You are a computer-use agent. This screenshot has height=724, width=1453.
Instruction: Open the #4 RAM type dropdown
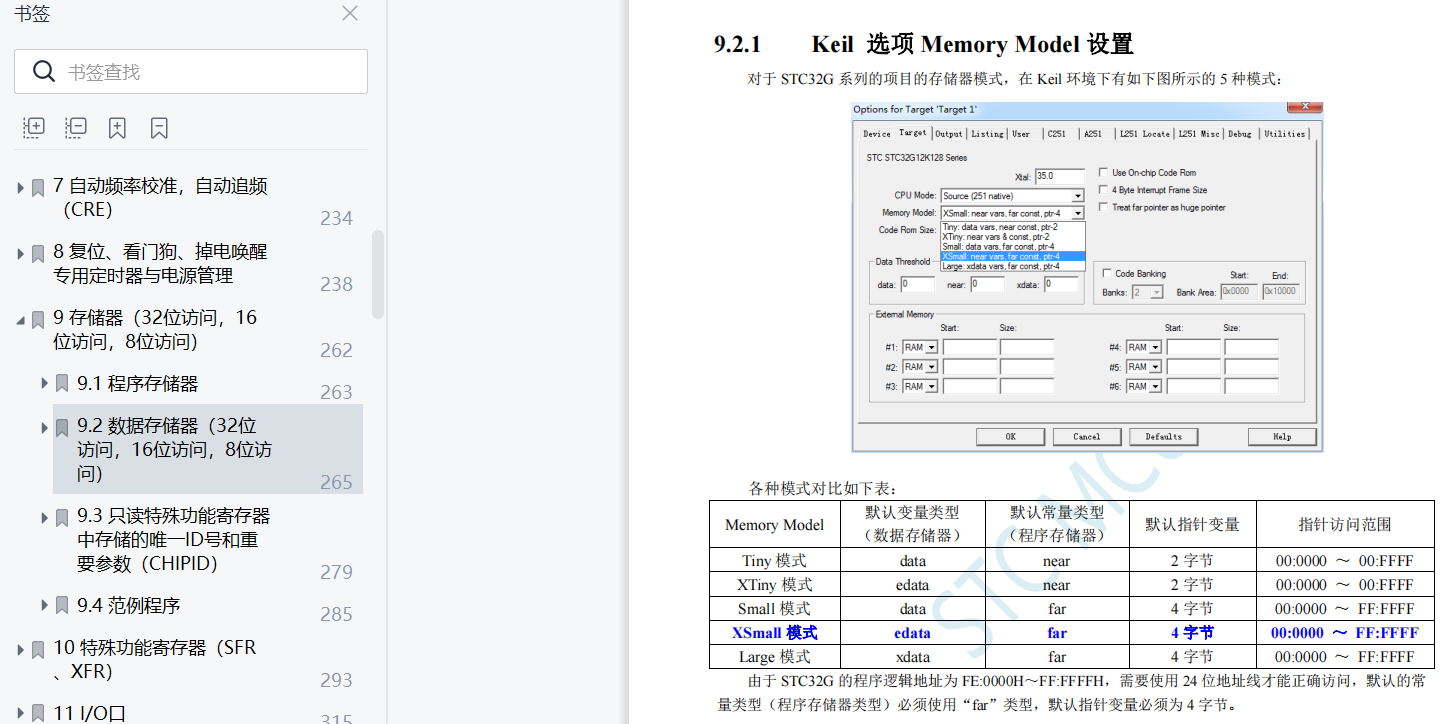(x=1144, y=347)
